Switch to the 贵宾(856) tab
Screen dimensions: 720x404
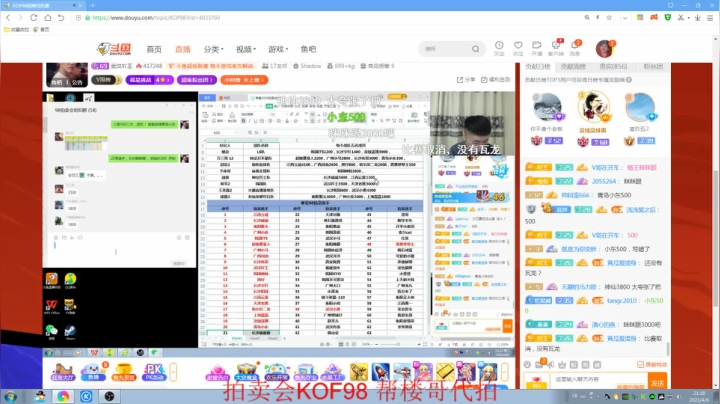tap(613, 67)
